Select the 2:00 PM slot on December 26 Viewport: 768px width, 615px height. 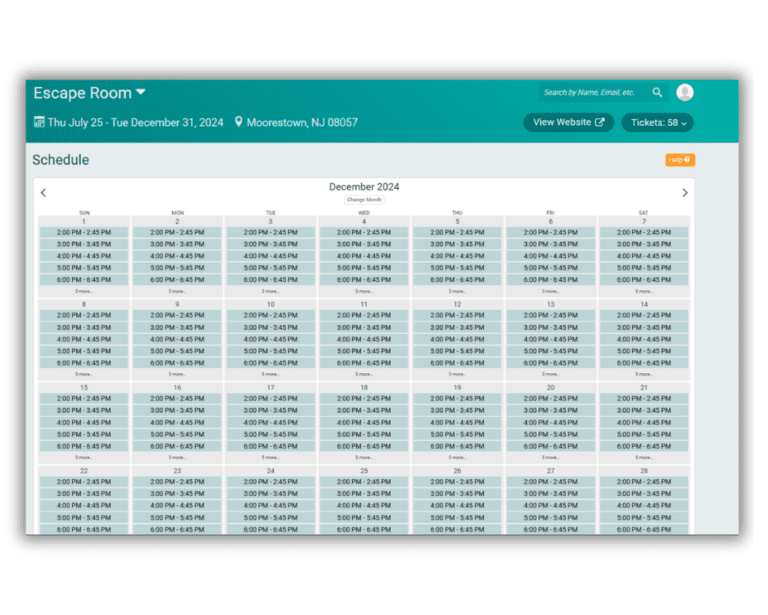click(457, 481)
